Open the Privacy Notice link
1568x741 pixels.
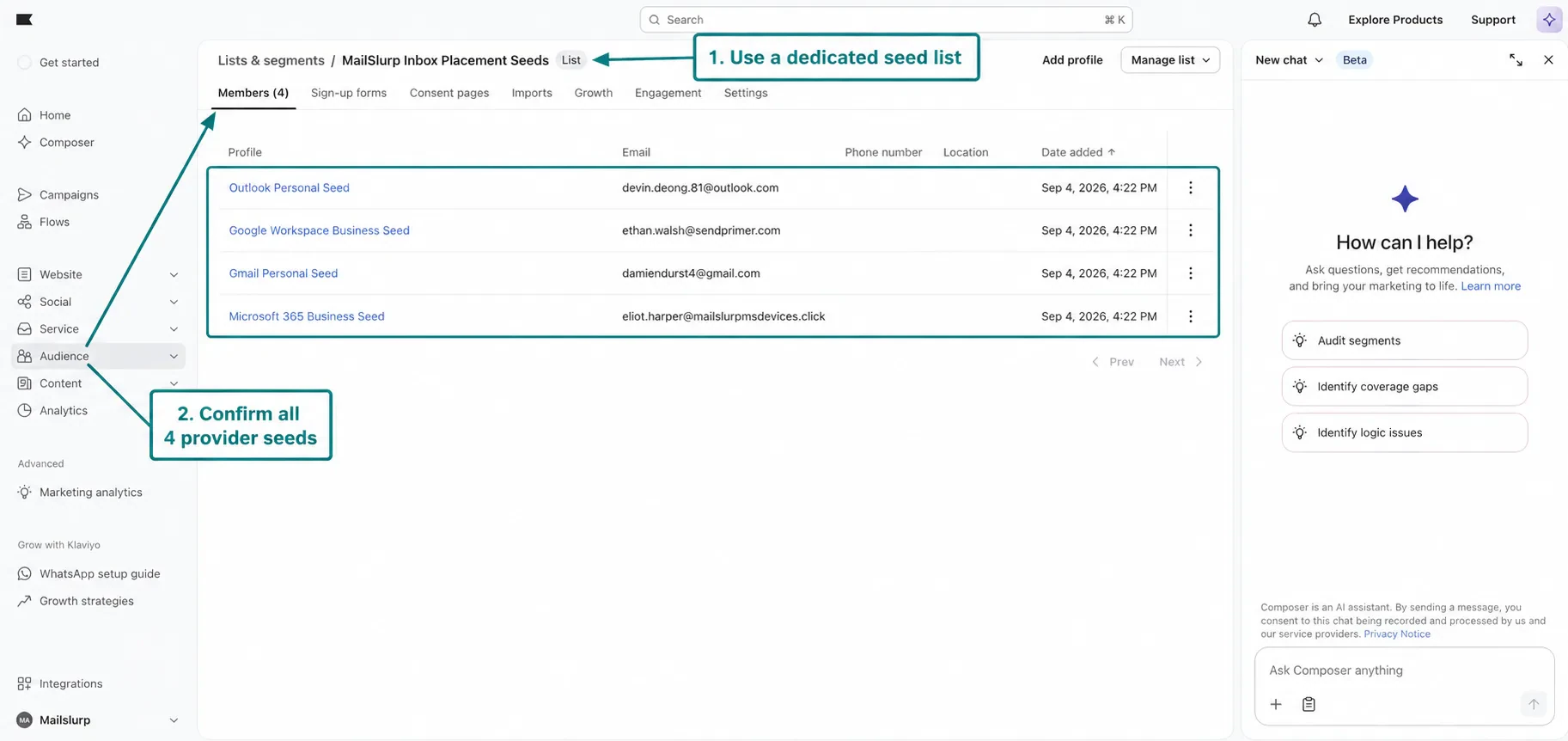point(1397,634)
